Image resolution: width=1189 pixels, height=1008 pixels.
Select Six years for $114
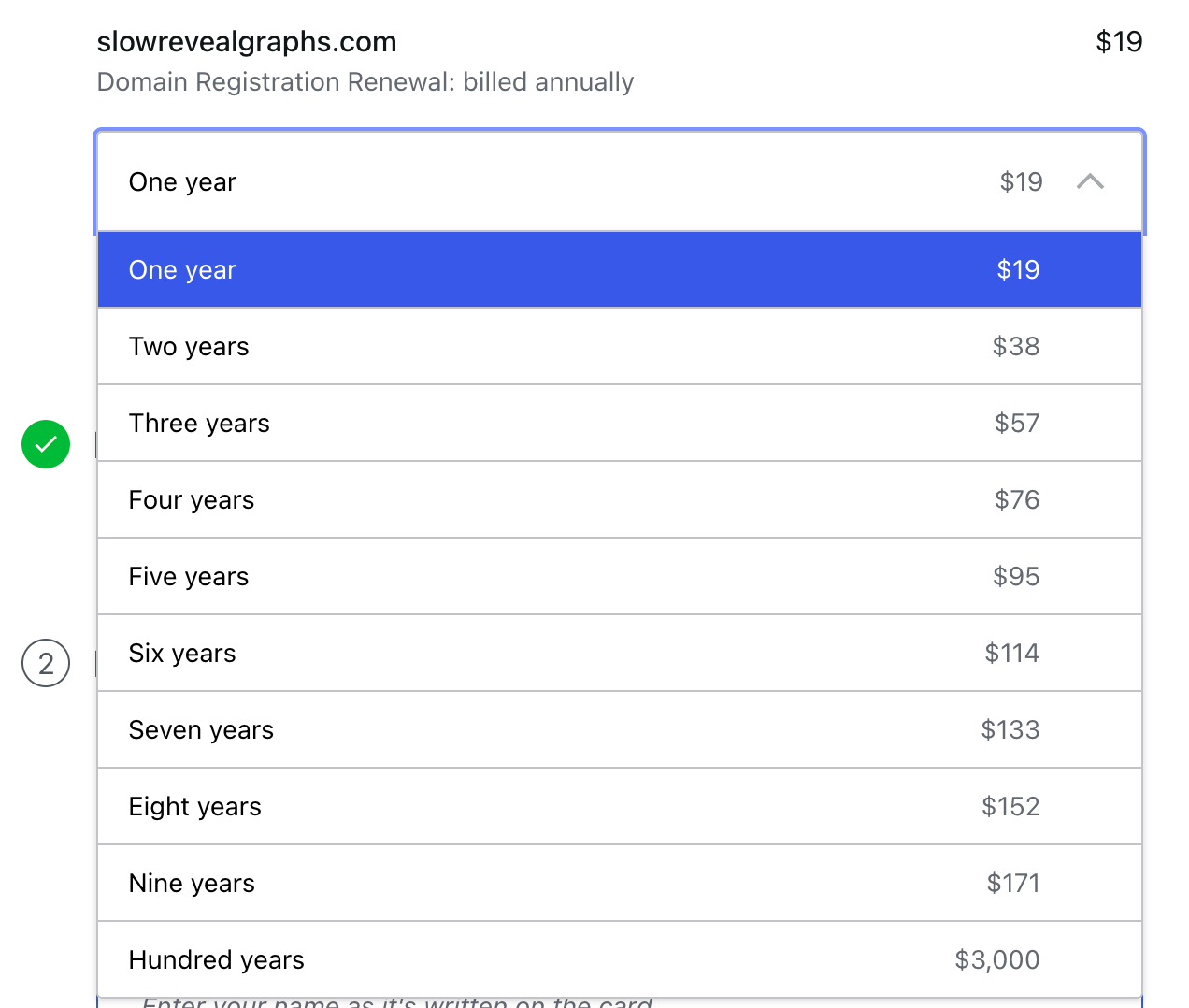pyautogui.click(x=619, y=654)
